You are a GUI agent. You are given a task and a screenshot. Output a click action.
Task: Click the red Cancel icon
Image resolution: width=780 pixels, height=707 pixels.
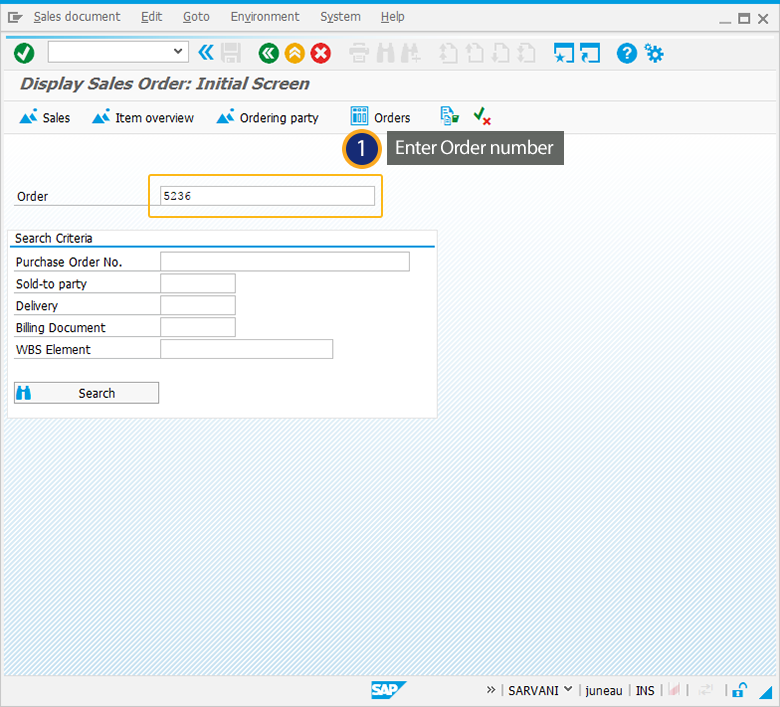(321, 53)
